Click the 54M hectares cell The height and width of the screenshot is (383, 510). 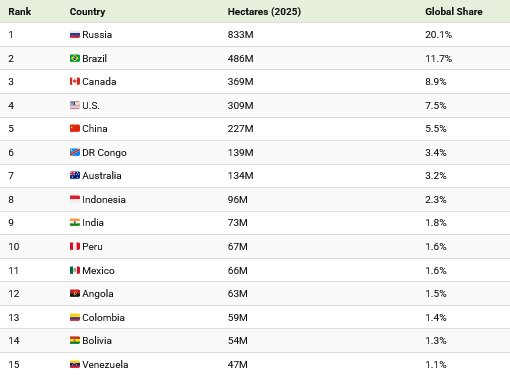(238, 341)
